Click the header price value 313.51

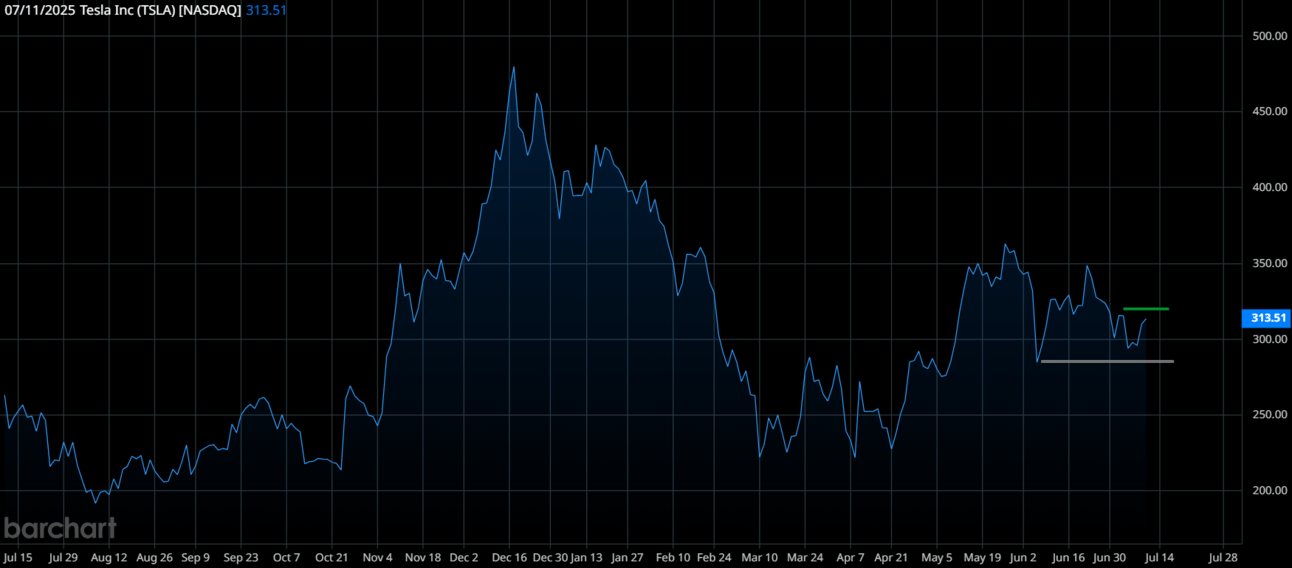coord(266,10)
